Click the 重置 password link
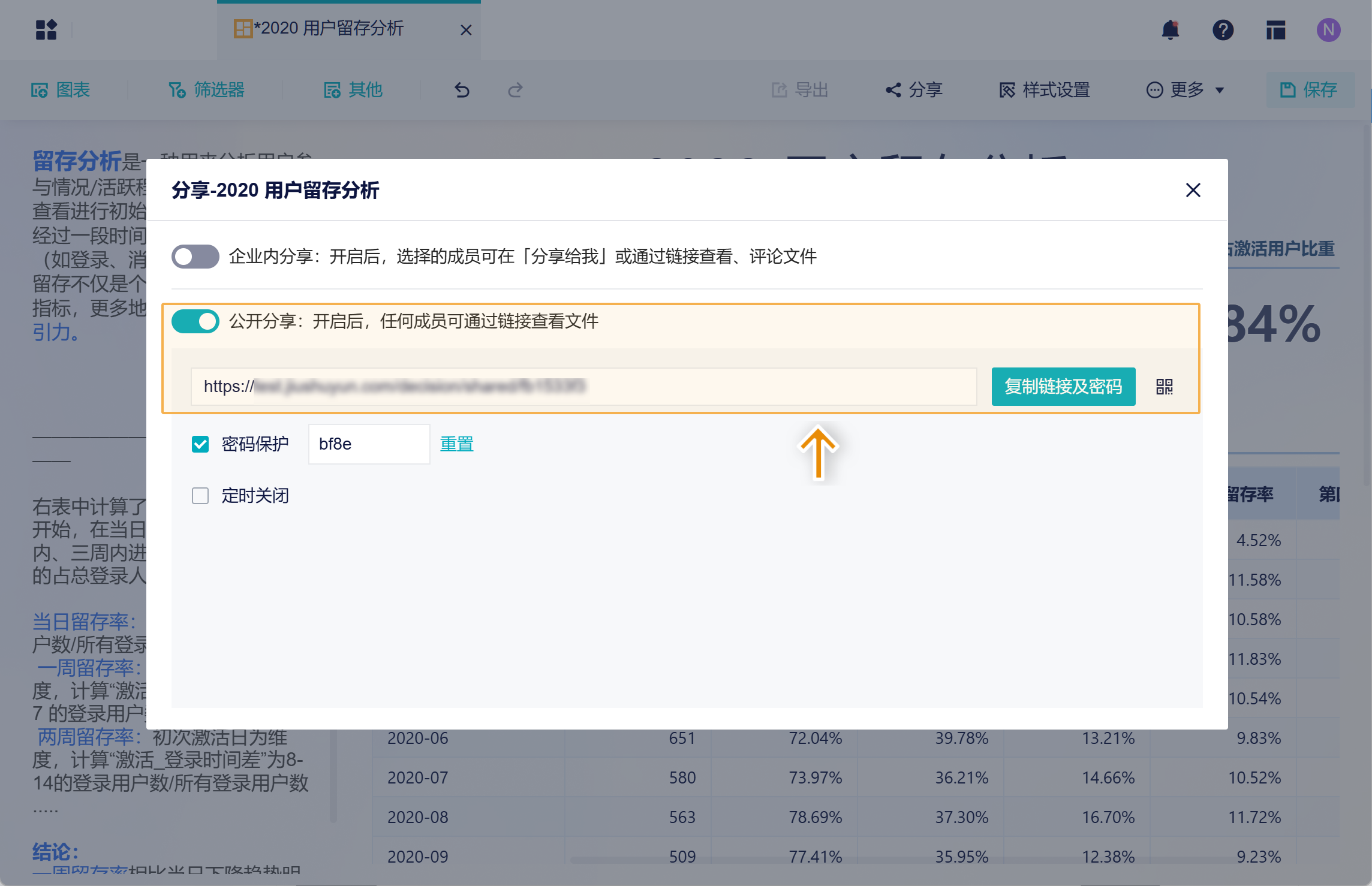The image size is (1372, 886). [x=456, y=444]
